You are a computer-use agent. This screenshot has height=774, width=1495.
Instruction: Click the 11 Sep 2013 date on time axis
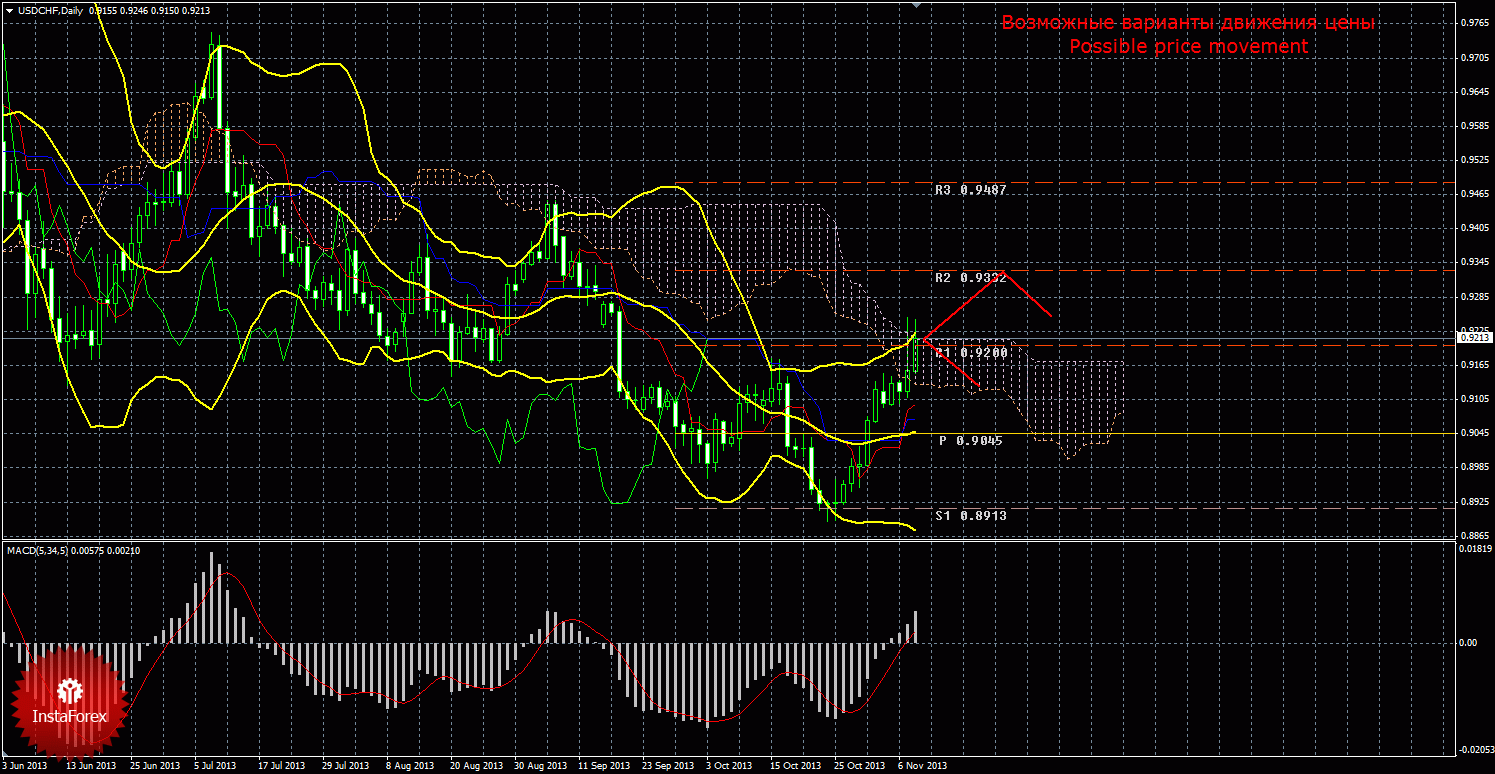(605, 766)
